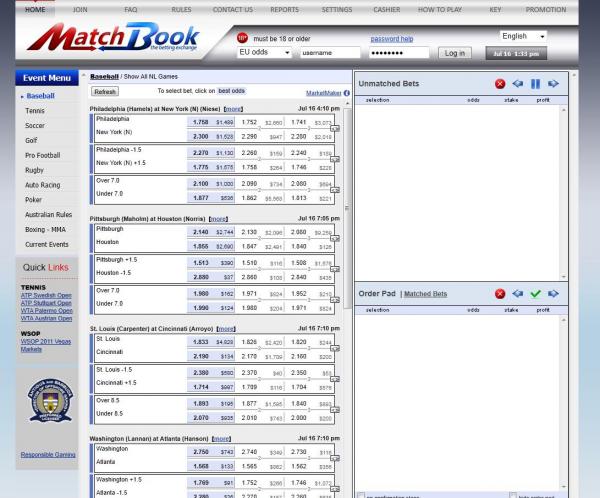Image resolution: width=600 pixels, height=498 pixels.
Task: Select Baseball in Event Menu
Action: (41, 96)
